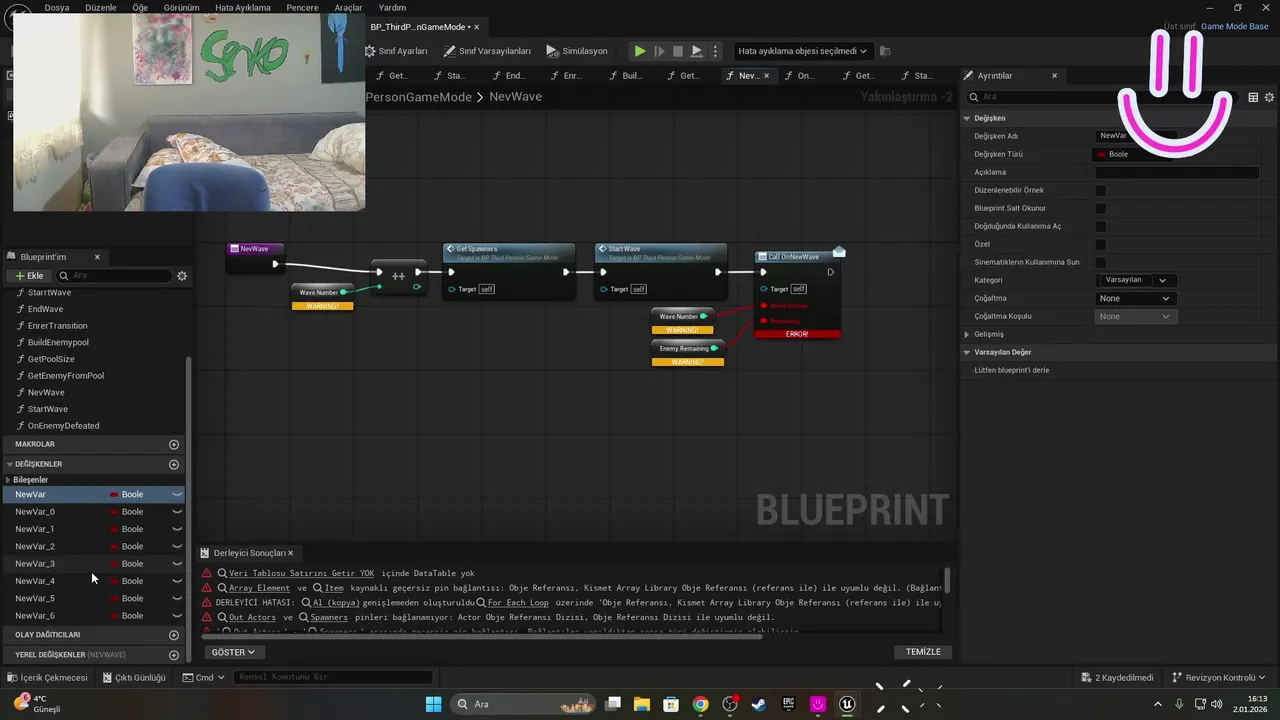Open the Hata ayıklama objesi seçilmedi dropdown
Viewport: 1280px width, 720px height.
pyautogui.click(x=802, y=51)
